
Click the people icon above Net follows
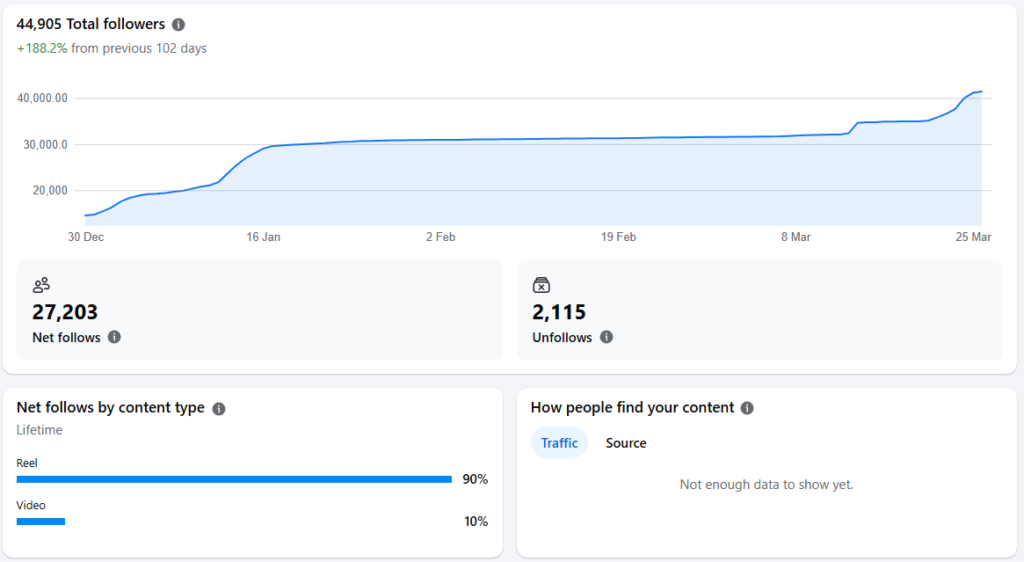(41, 285)
